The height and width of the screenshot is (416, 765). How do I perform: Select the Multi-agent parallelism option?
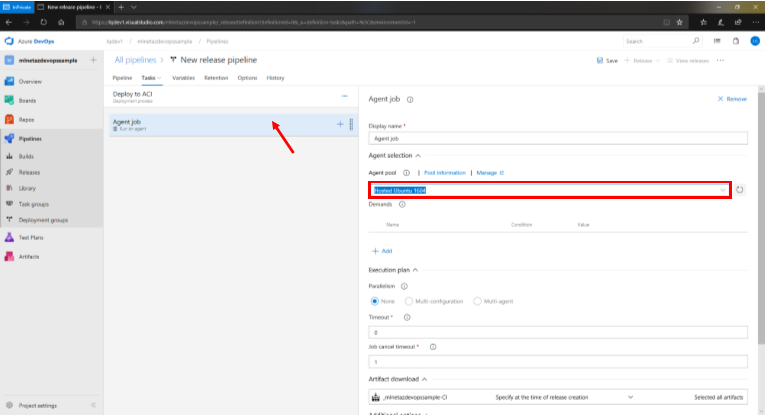coord(478,301)
